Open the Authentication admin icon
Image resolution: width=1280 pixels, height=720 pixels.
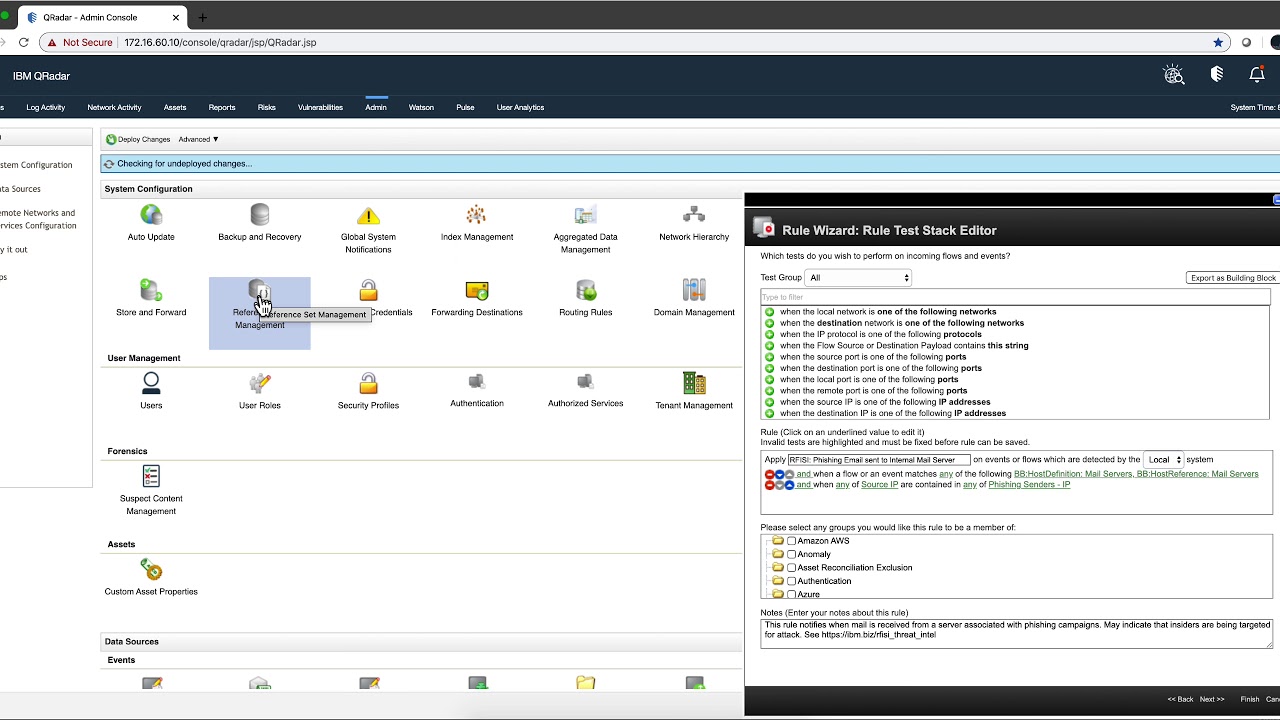[x=477, y=382]
